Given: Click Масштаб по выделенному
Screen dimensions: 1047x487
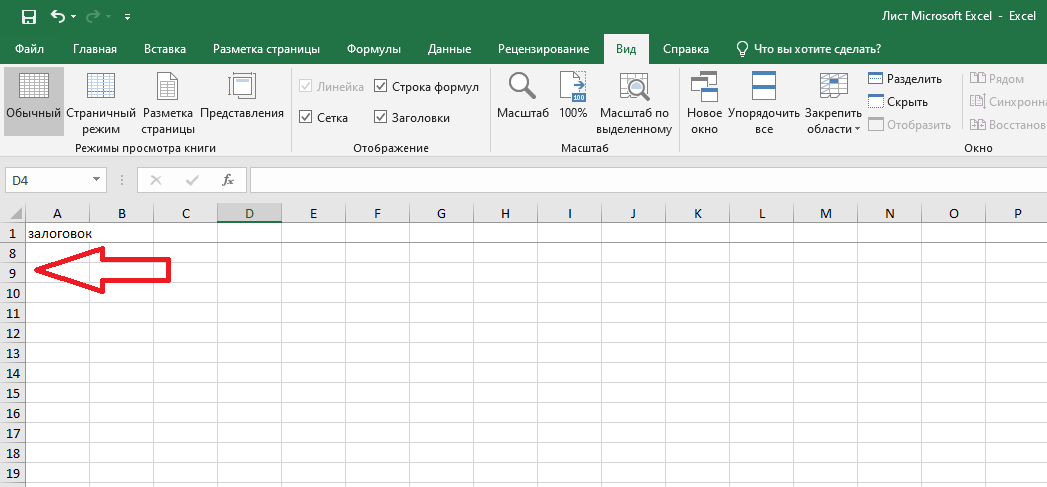Looking at the screenshot, I should (x=634, y=102).
